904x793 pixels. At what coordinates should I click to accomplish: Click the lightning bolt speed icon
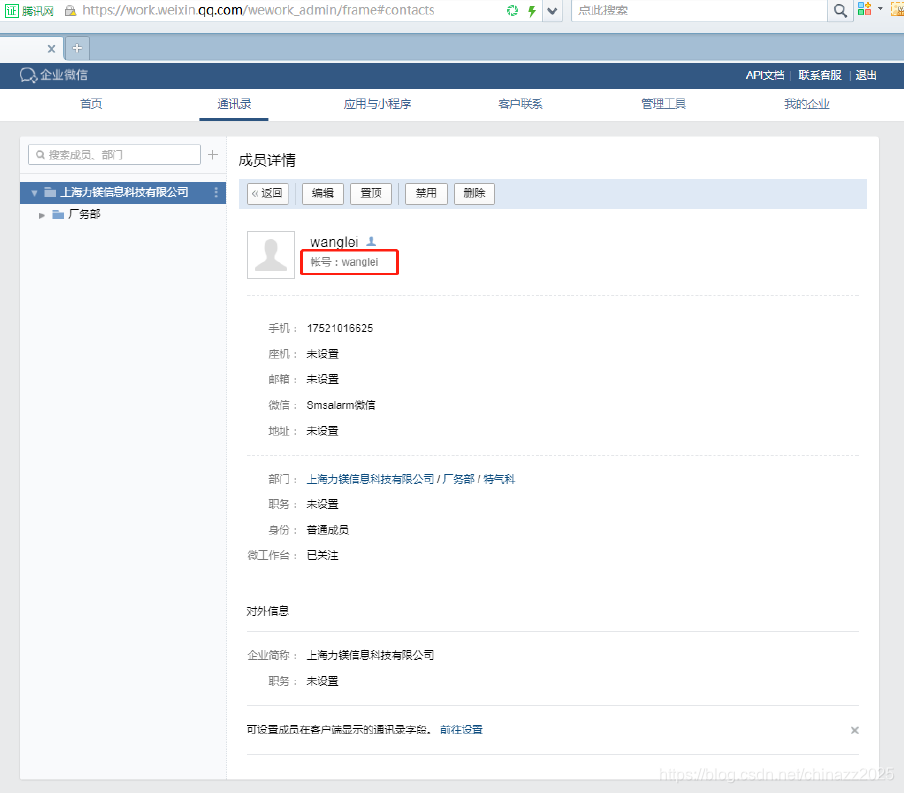coord(532,10)
